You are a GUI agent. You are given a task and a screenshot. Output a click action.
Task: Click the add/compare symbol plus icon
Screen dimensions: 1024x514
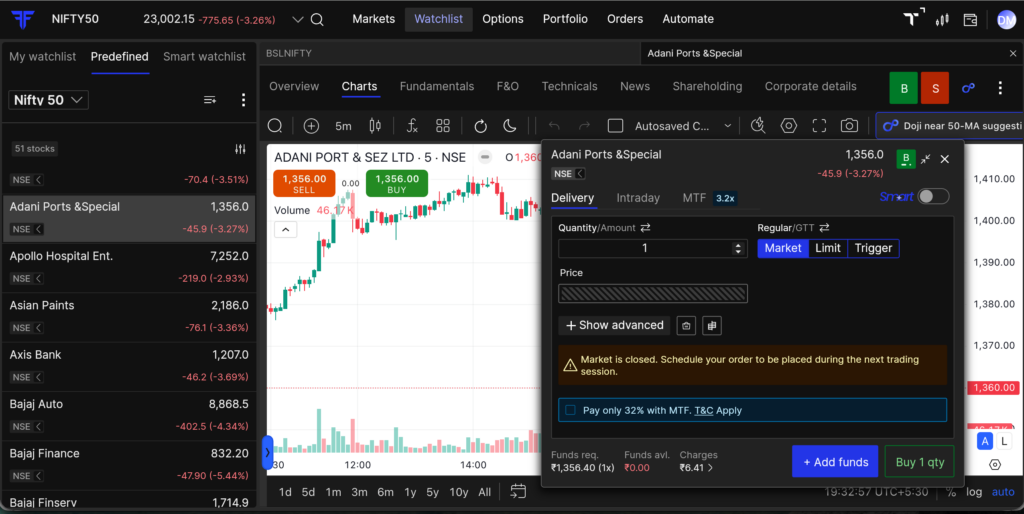click(x=312, y=125)
